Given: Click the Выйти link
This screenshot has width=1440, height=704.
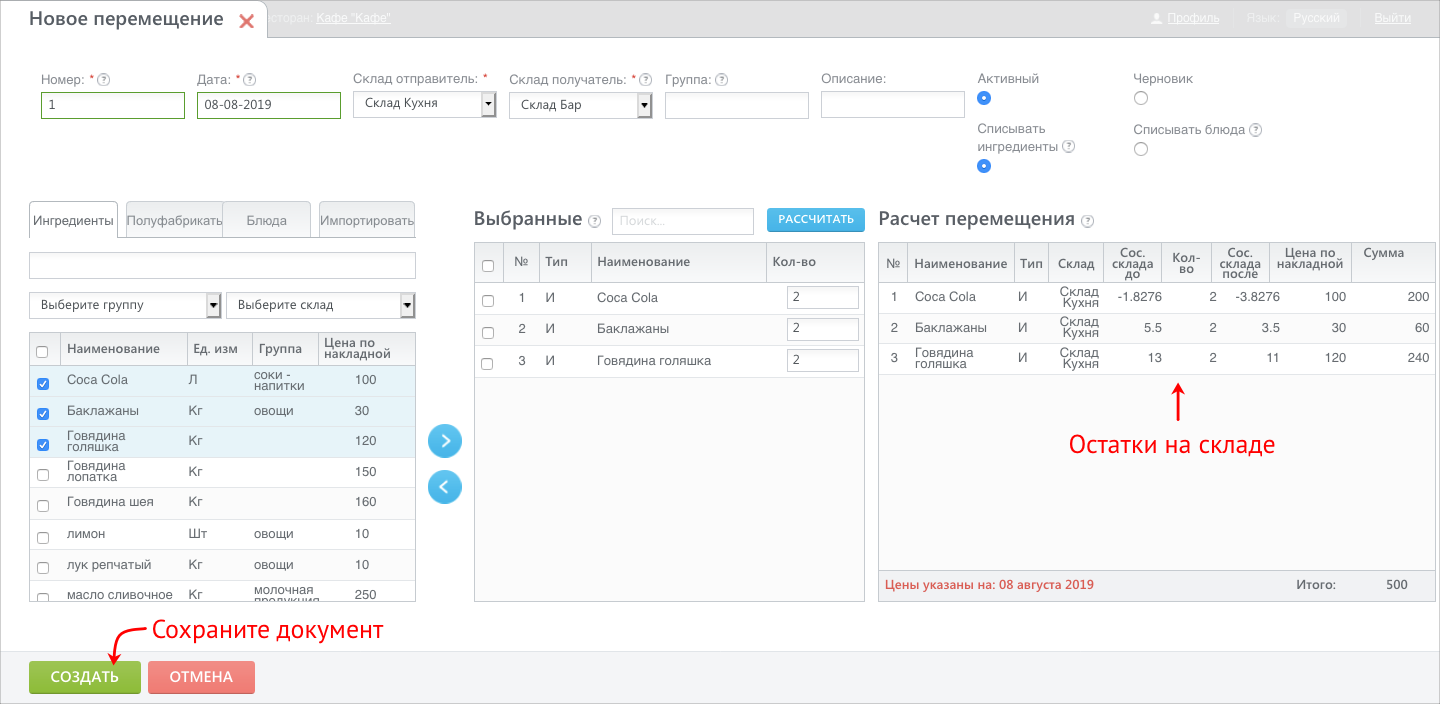Looking at the screenshot, I should click(1393, 18).
